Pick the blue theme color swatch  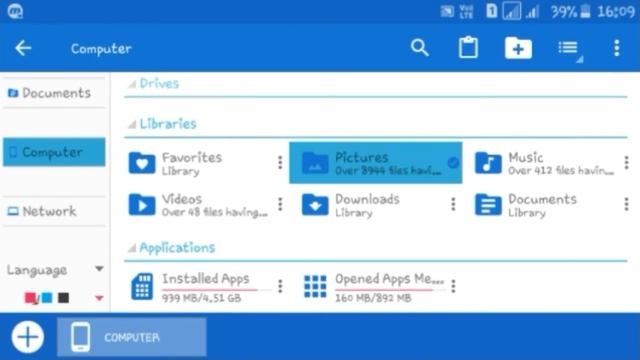(47, 298)
